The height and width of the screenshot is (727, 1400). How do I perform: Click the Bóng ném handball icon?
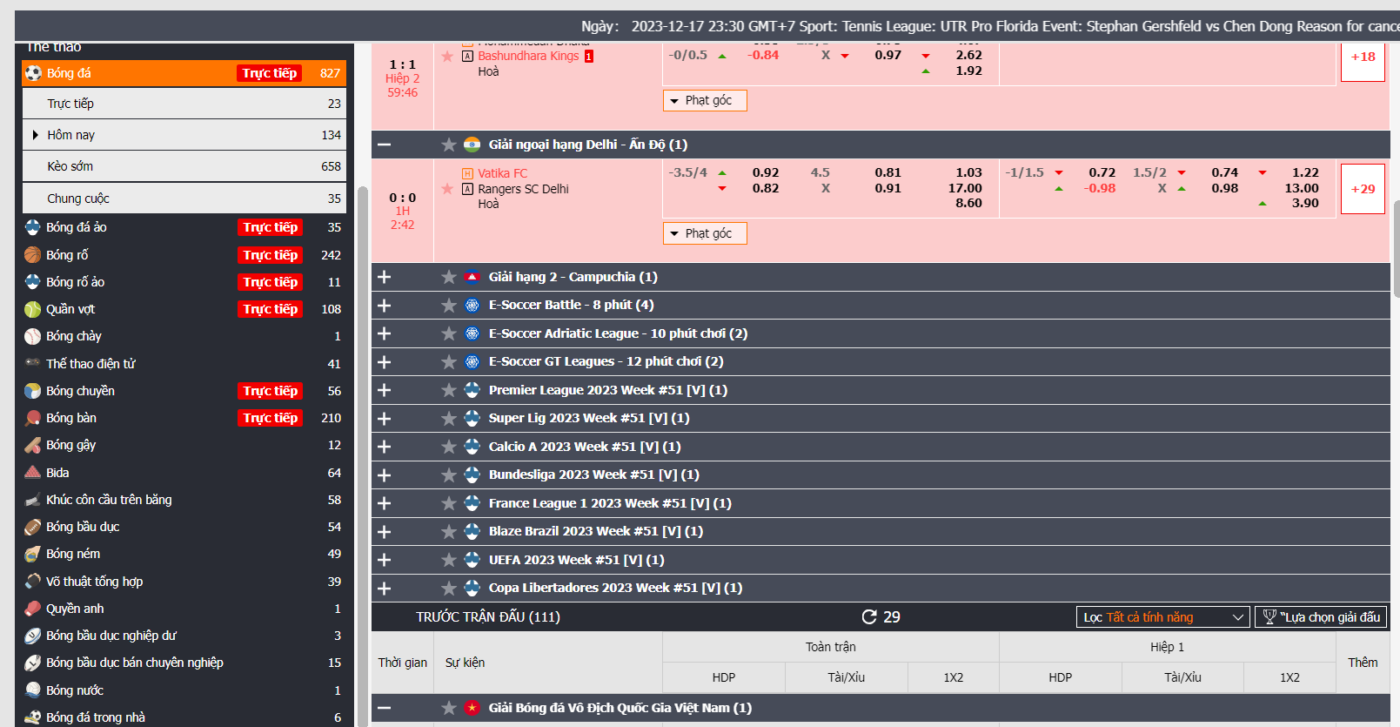point(33,554)
